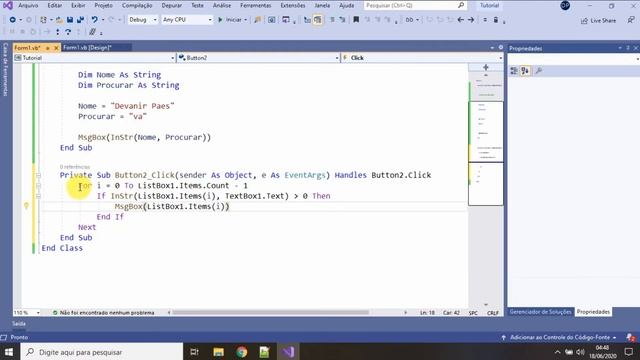Open File Explorer from the taskbar

coord(218,352)
